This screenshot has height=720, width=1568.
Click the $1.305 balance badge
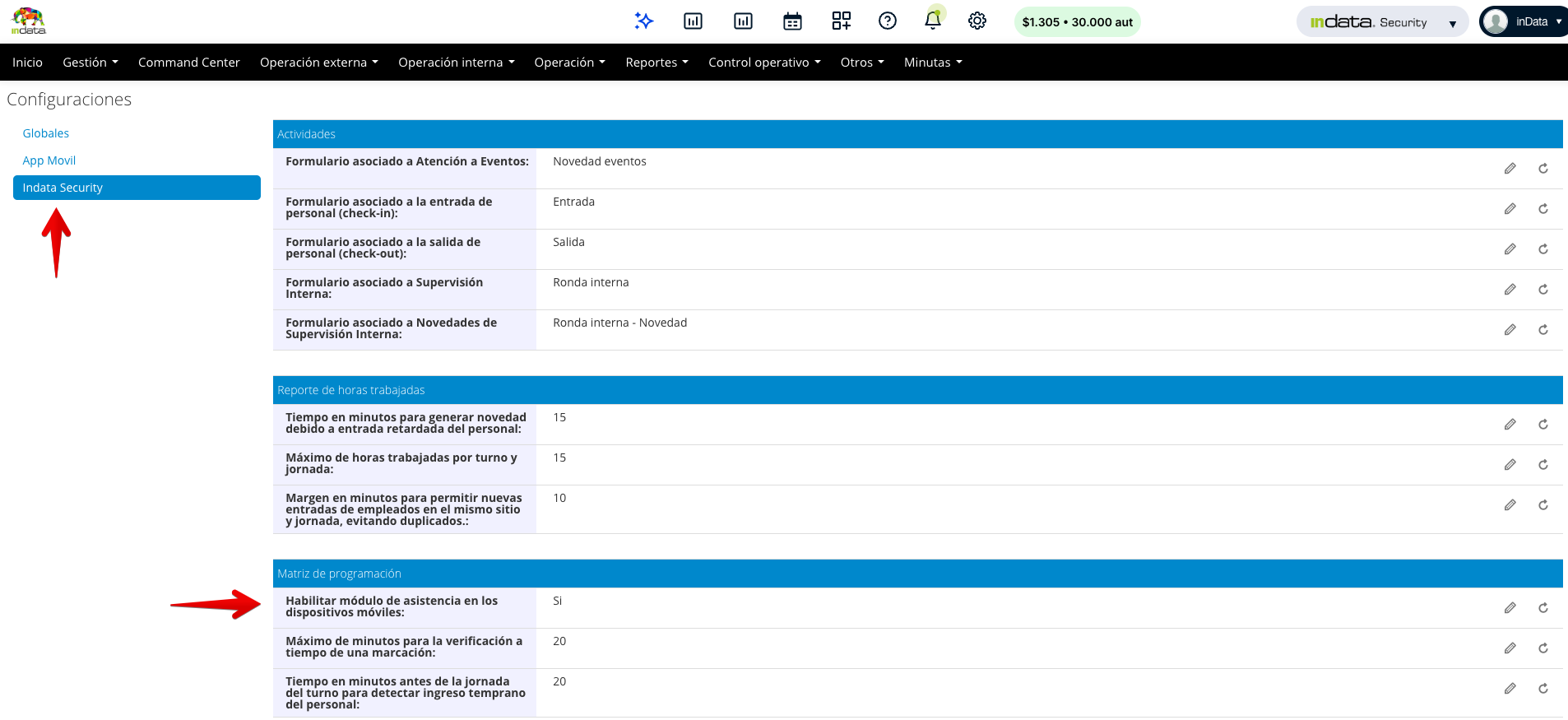[x=1077, y=22]
